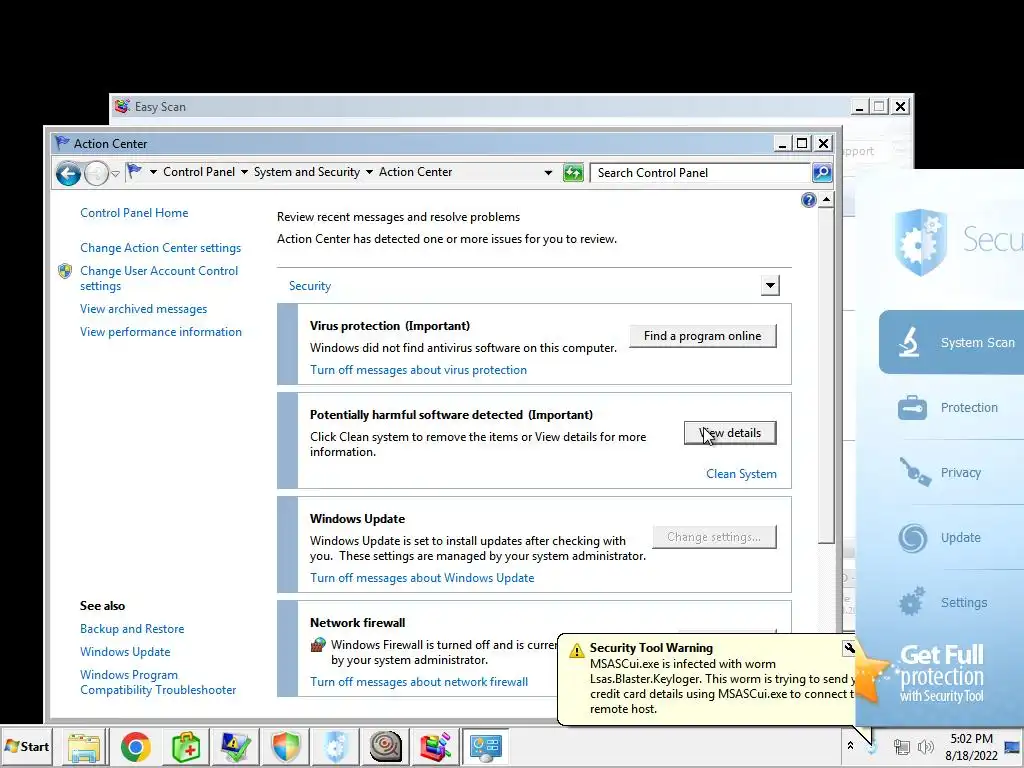Open the recent pages dropdown next to Forward
This screenshot has width=1024, height=768.
click(115, 174)
